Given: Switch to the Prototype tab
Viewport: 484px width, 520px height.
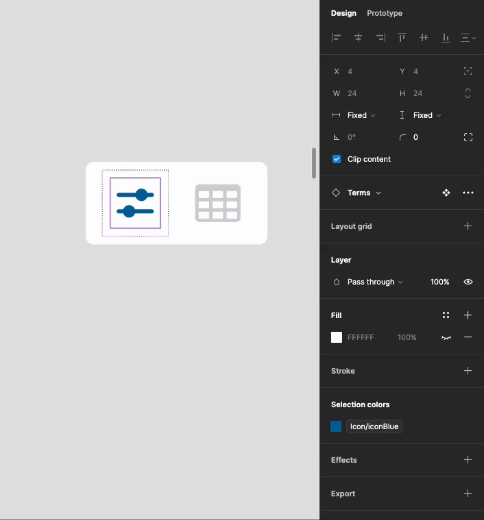Looking at the screenshot, I should (x=385, y=13).
